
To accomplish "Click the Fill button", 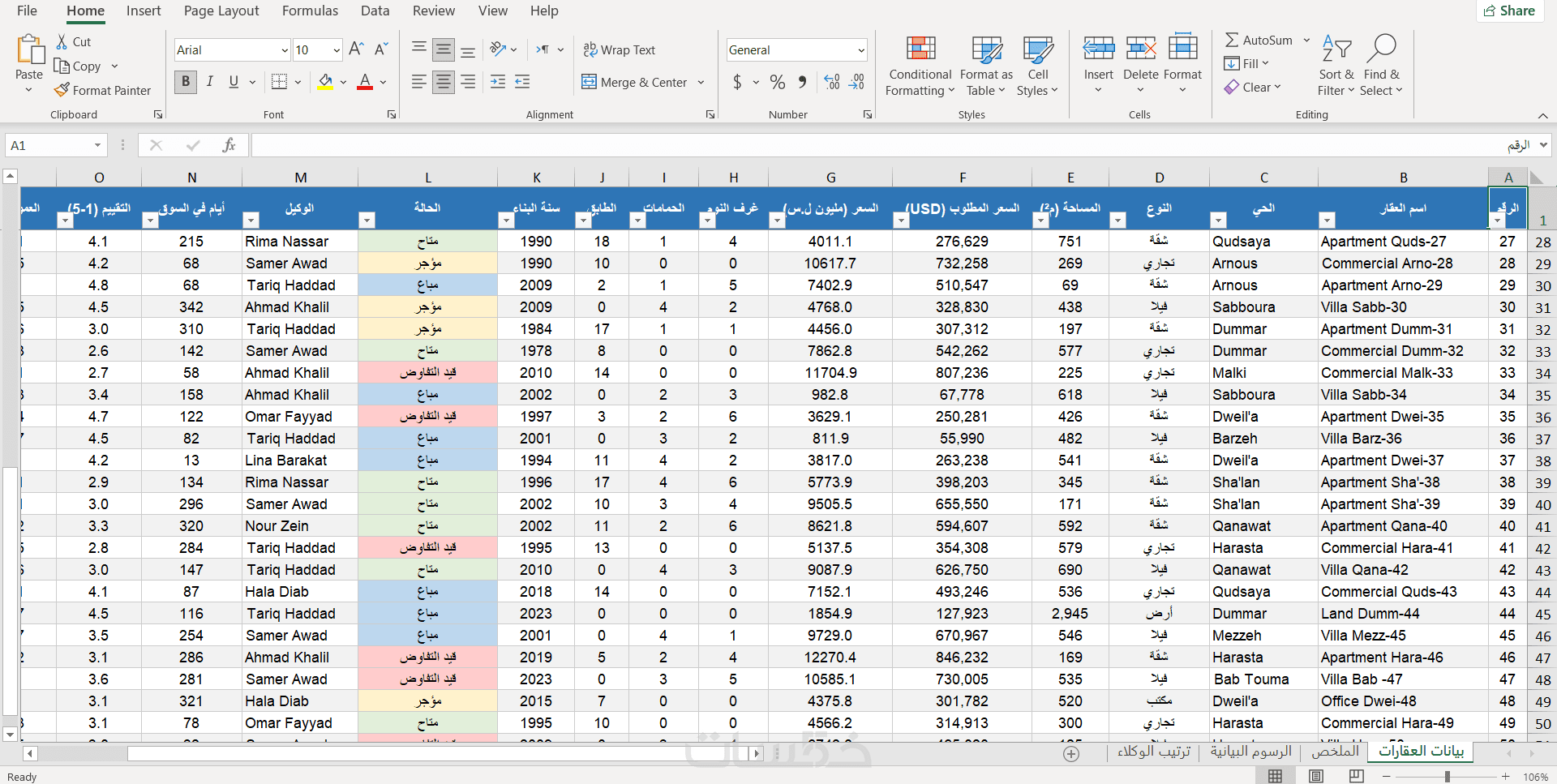I will pos(1246,63).
